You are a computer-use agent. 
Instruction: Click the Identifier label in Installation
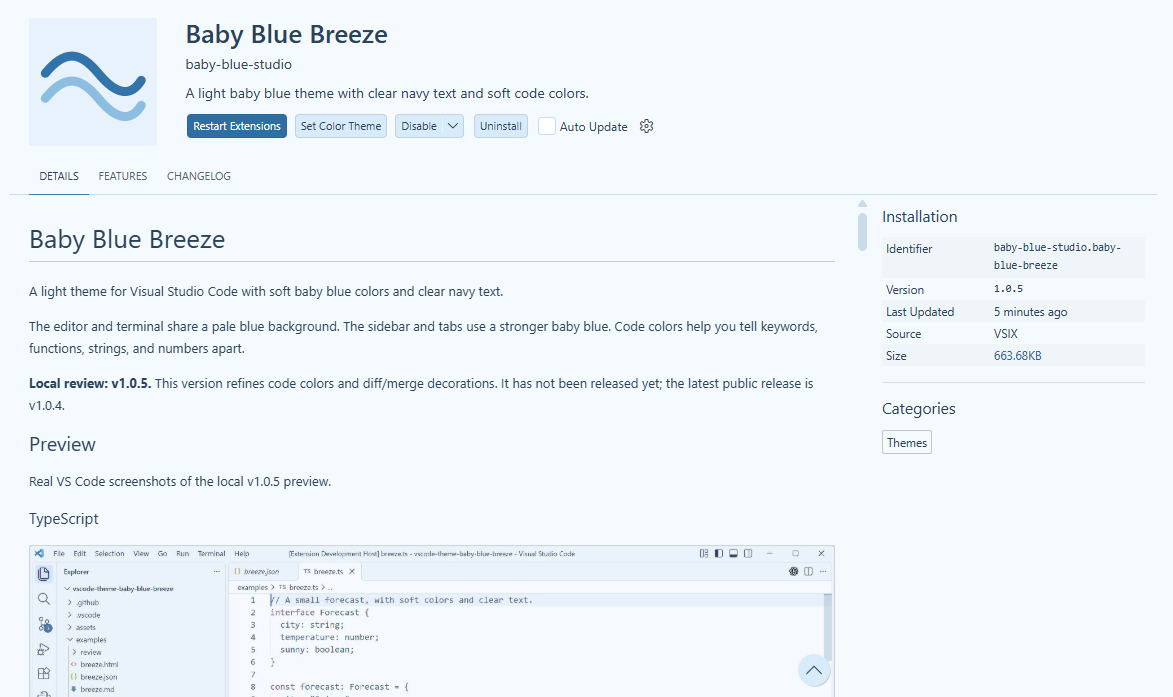(x=909, y=249)
